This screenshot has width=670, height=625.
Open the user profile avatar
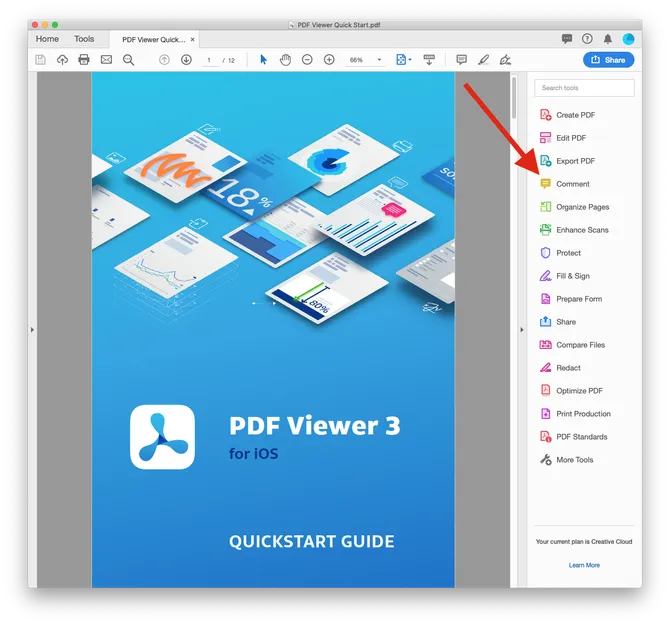pos(628,39)
